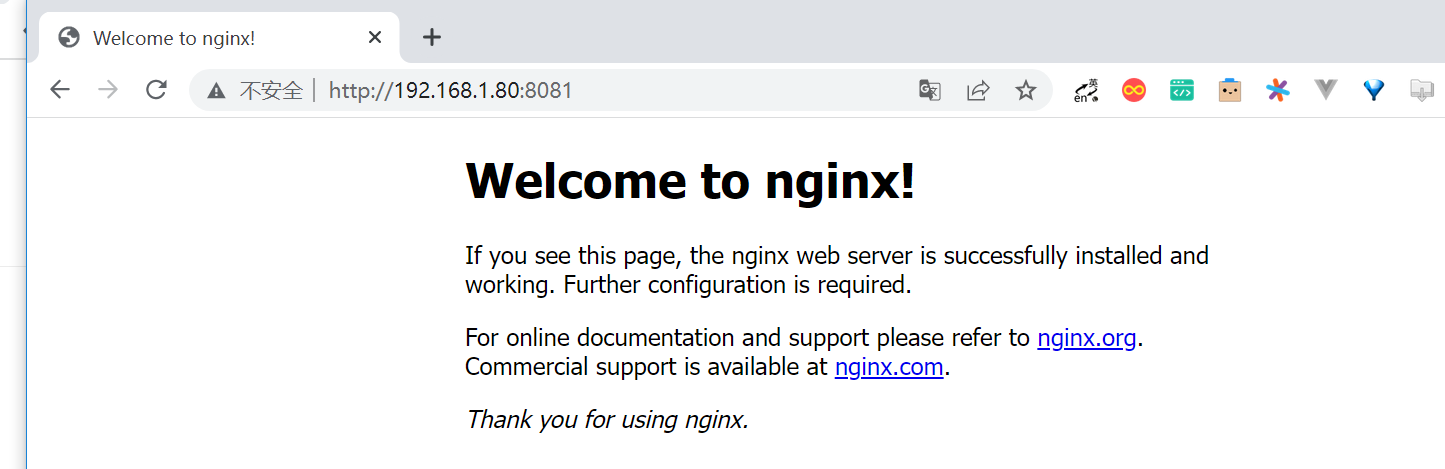Screen dimensions: 1445x469
Task: Open a new browser tab
Action: tap(432, 38)
